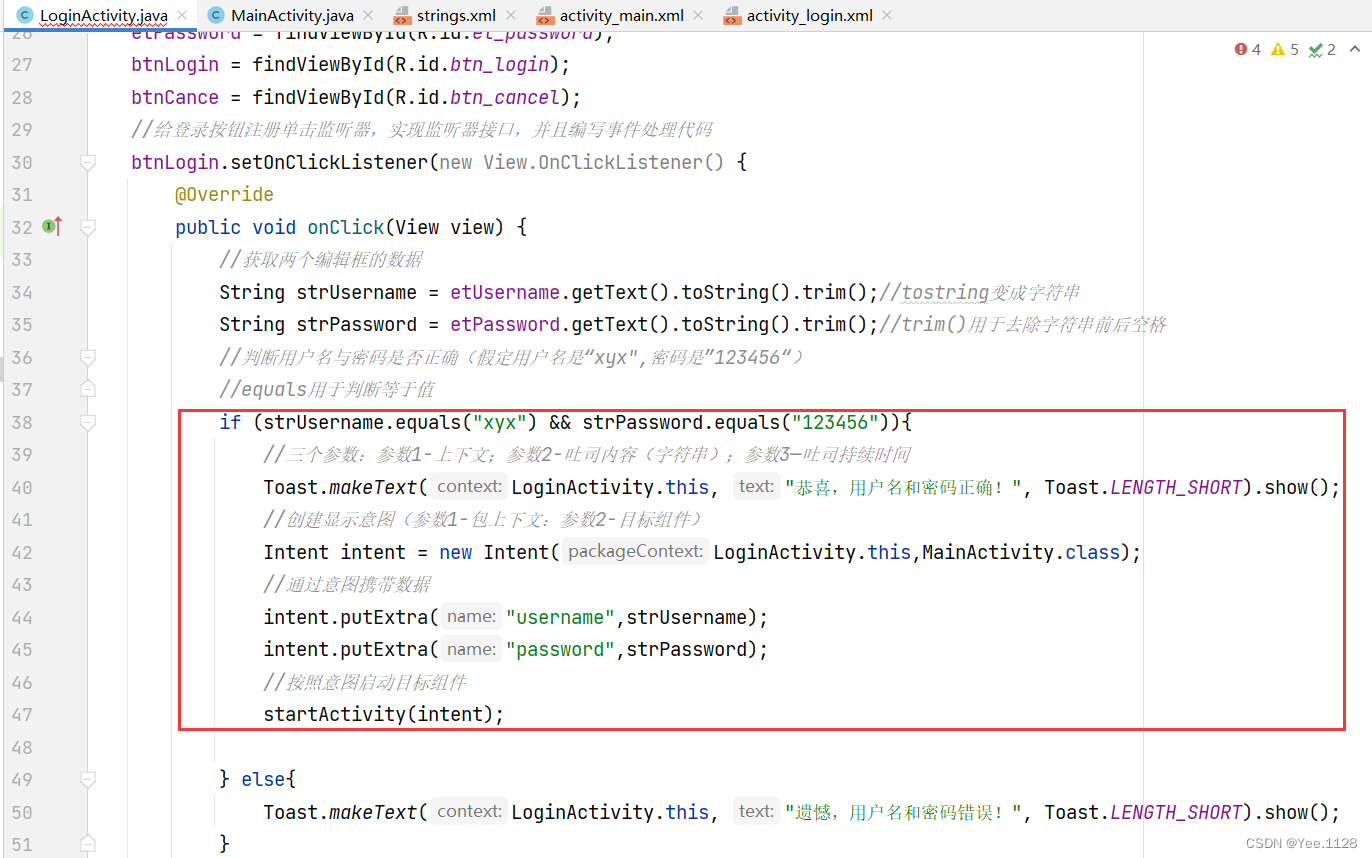
Task: Click the fold end marker on line 51
Action: tap(88, 844)
